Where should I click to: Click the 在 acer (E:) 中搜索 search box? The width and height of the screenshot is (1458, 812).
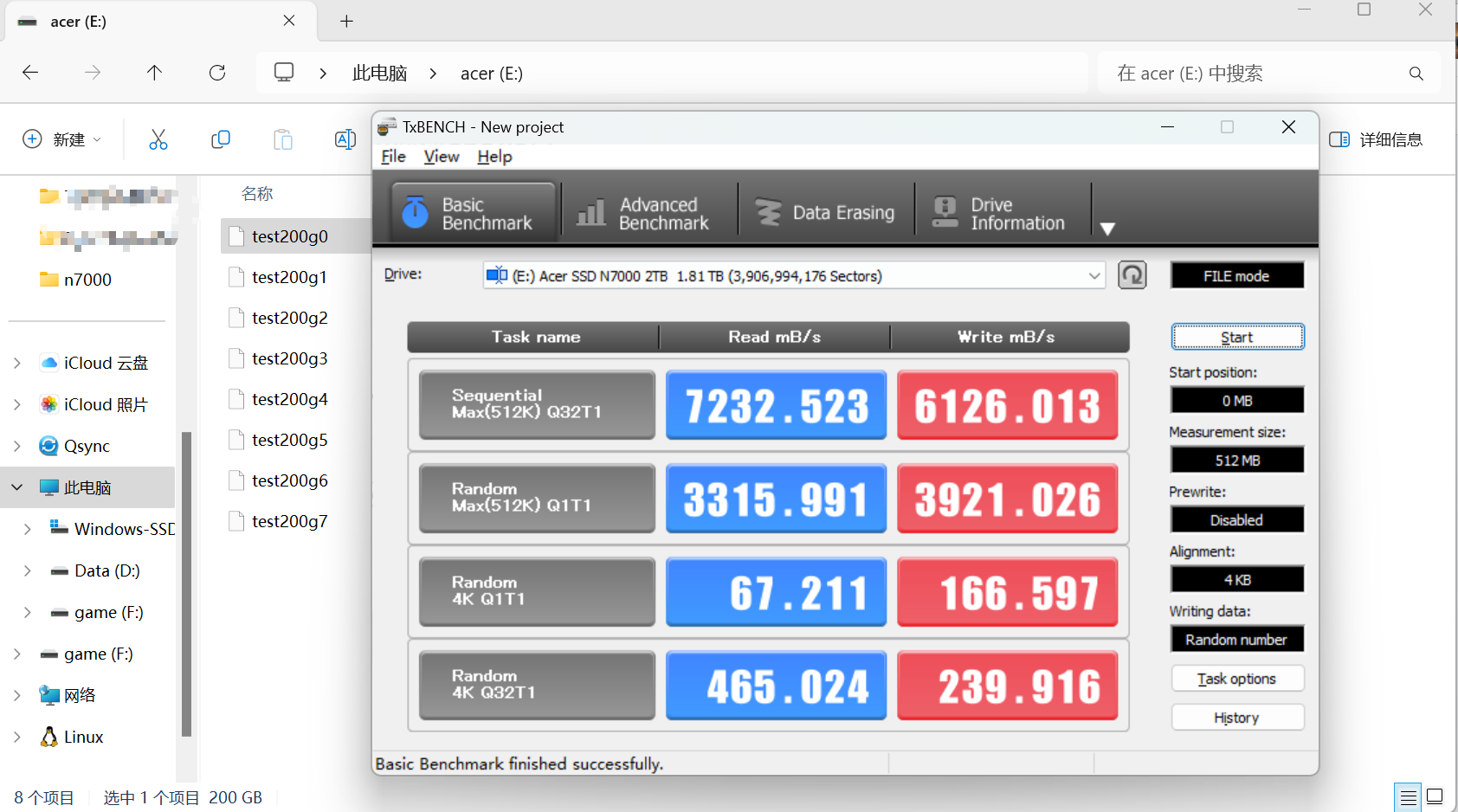point(1269,73)
